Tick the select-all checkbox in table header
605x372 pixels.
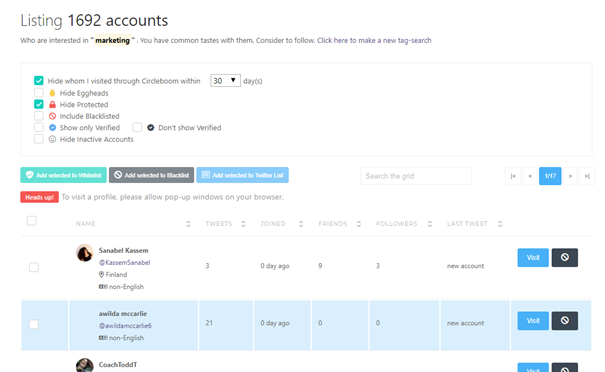click(x=32, y=221)
